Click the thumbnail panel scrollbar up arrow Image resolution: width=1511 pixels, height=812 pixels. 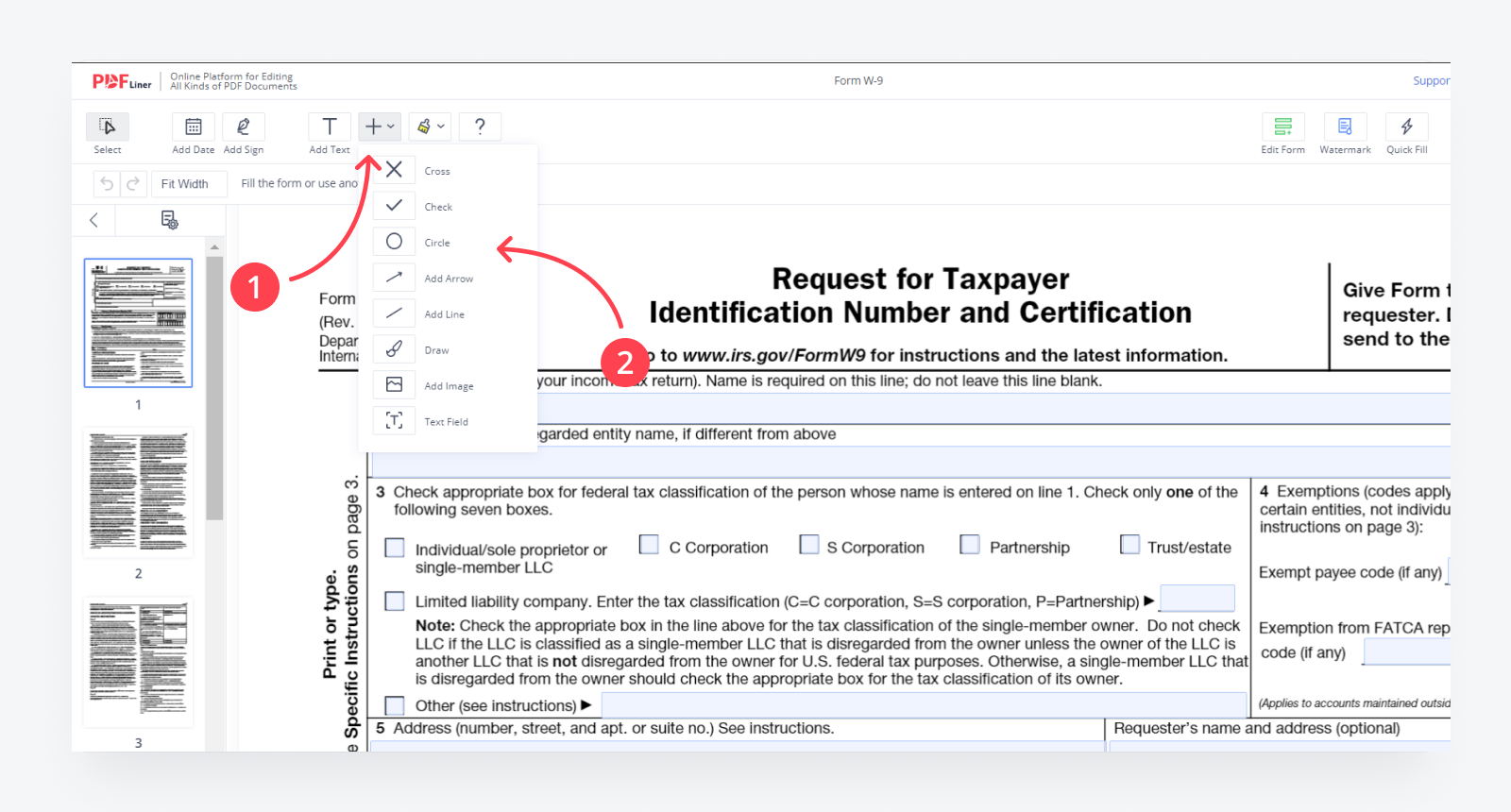(214, 246)
